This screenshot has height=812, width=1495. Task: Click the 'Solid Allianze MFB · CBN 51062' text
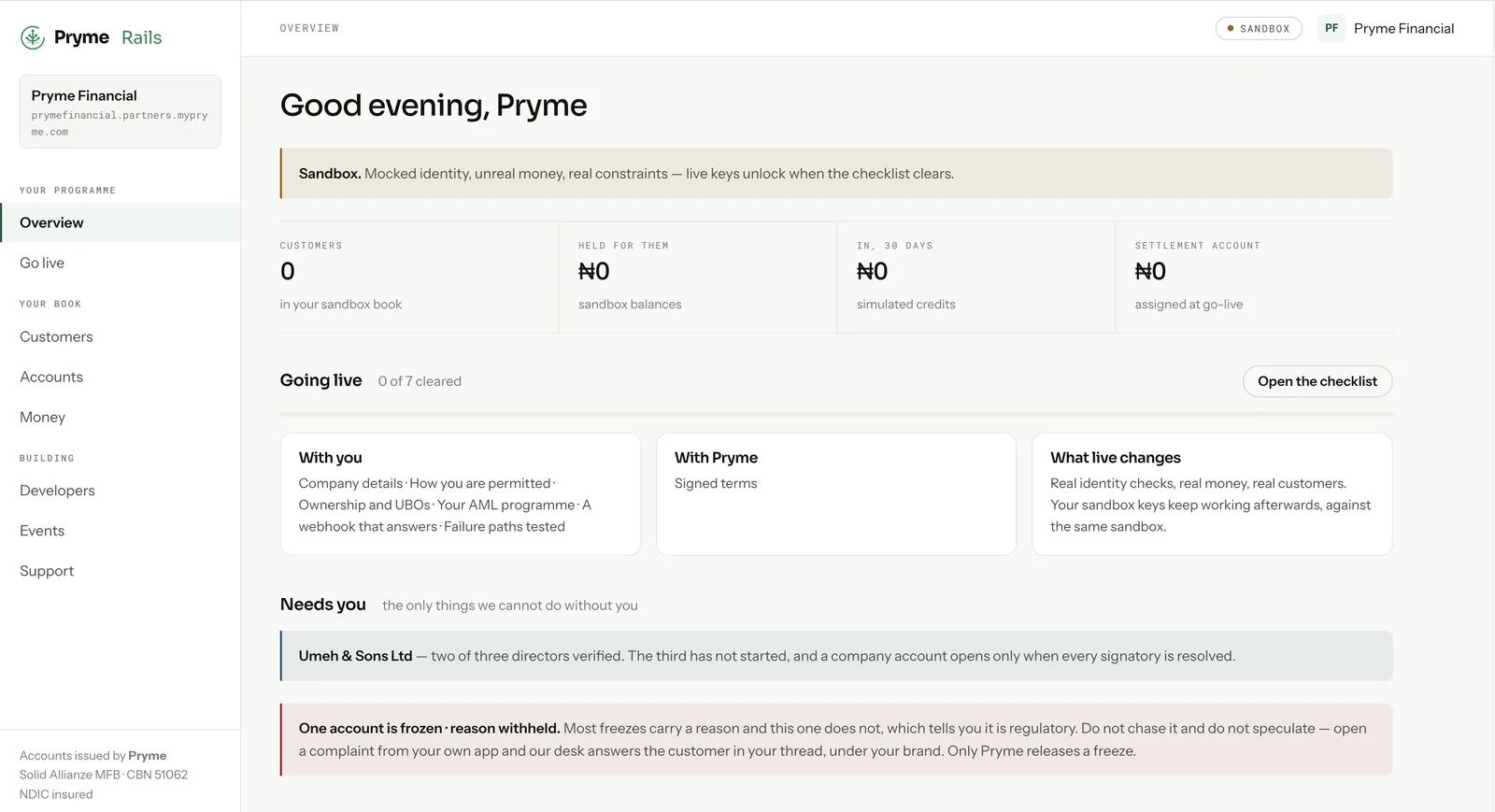point(104,775)
